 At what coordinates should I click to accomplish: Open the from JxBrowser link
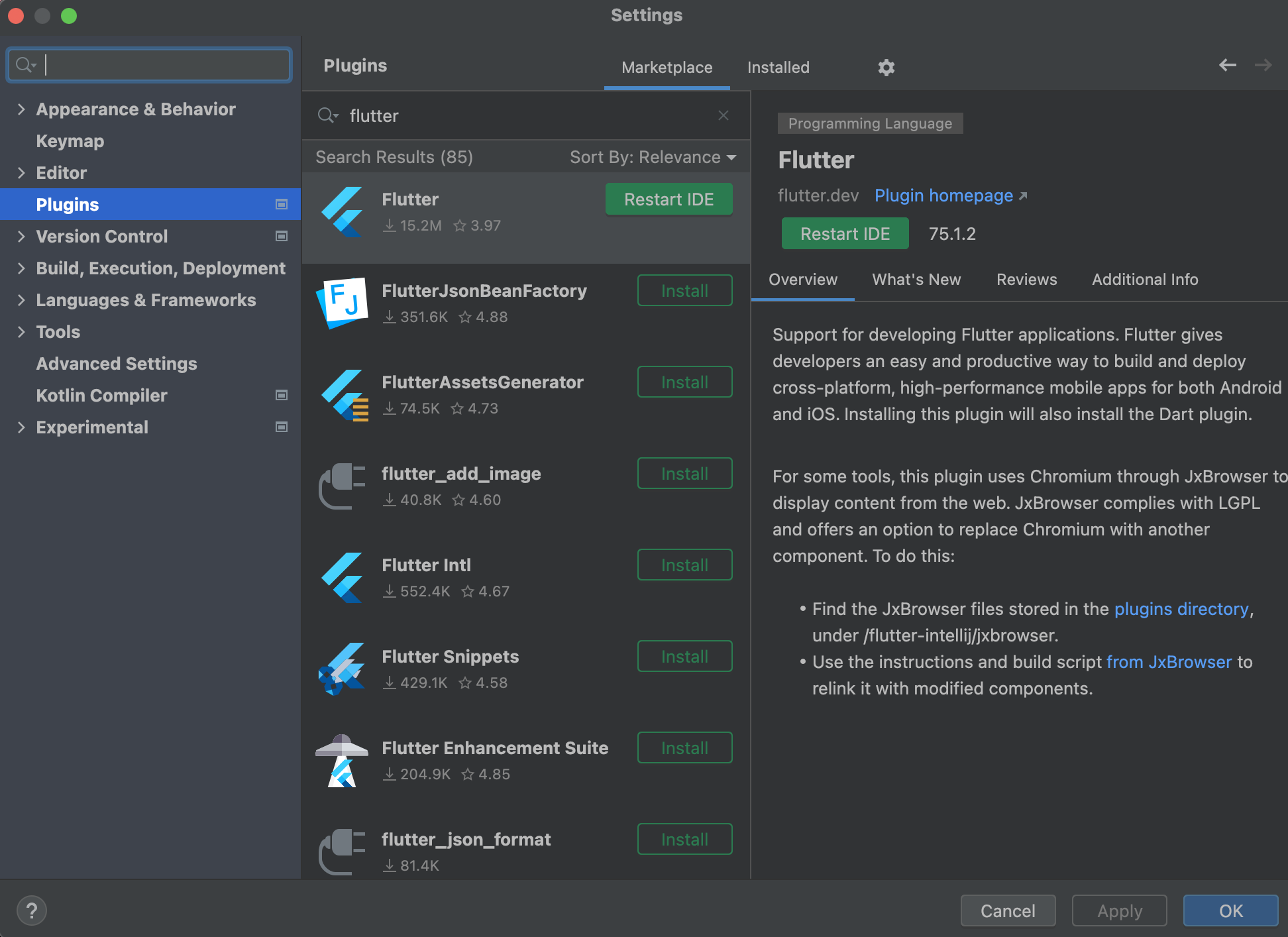(x=1169, y=662)
